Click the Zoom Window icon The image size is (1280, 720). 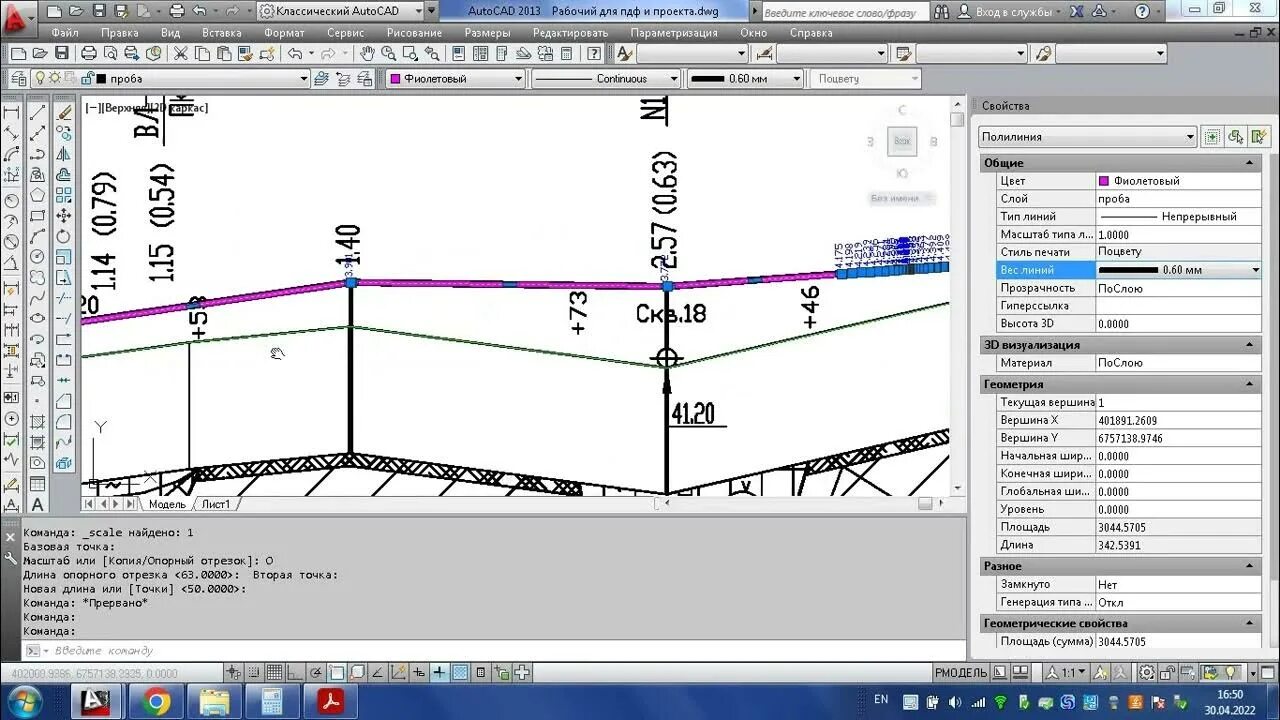point(410,53)
